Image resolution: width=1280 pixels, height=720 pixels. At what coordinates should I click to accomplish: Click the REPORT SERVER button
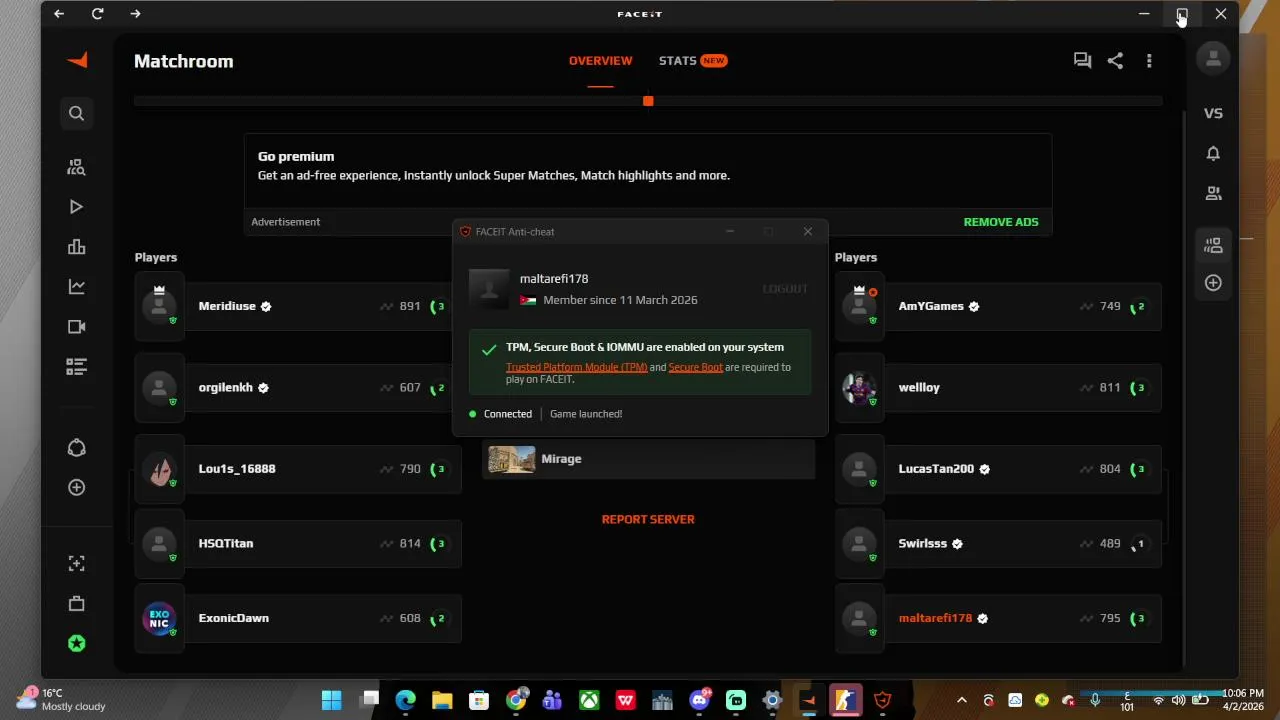(x=648, y=519)
